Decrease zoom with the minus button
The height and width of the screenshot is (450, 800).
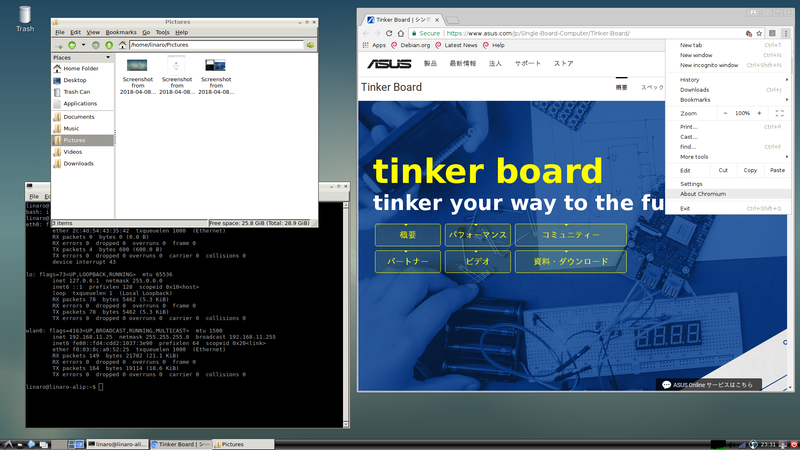725,113
